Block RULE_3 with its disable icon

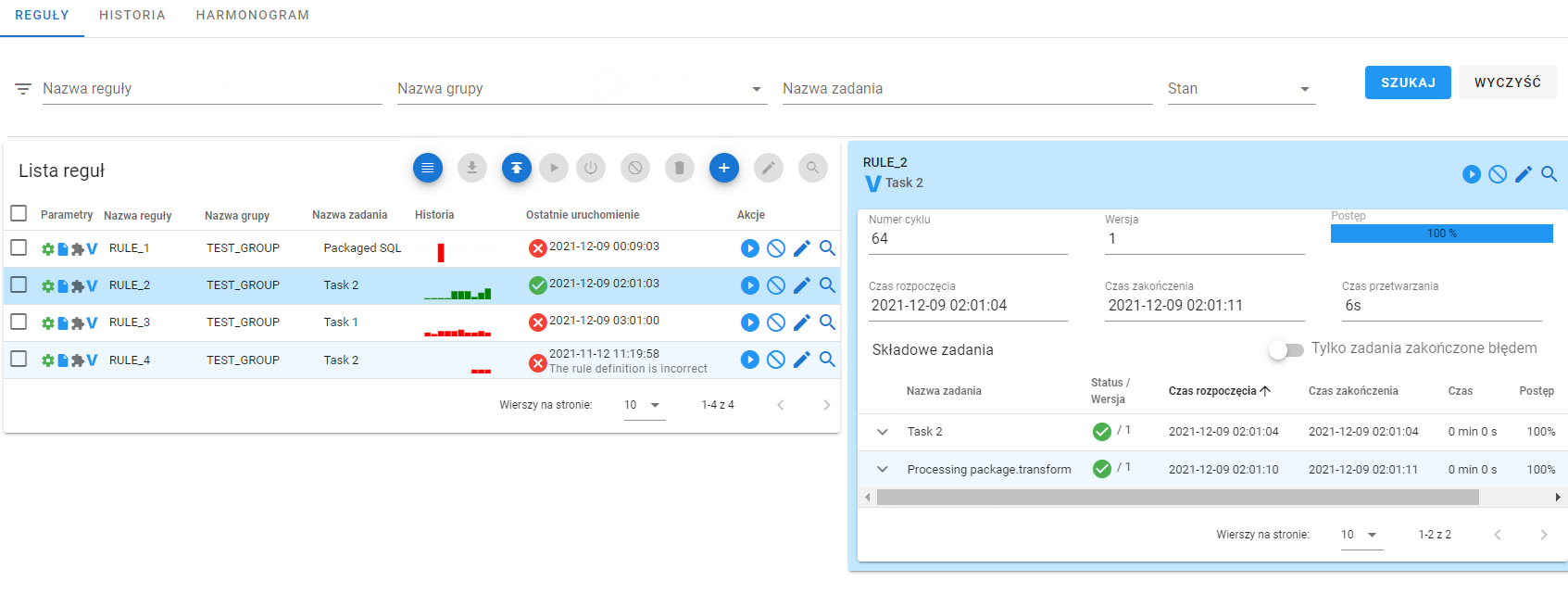tap(776, 322)
